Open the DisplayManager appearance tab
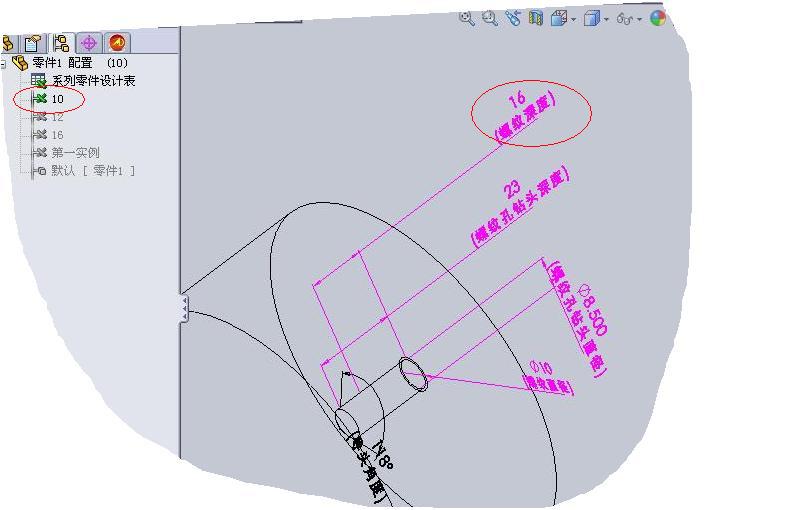Image resolution: width=793 pixels, height=510 pixels. 117,42
